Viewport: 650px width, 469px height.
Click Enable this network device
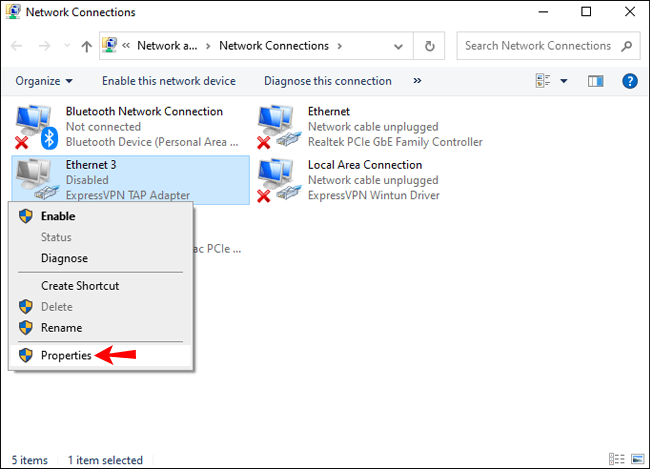169,81
